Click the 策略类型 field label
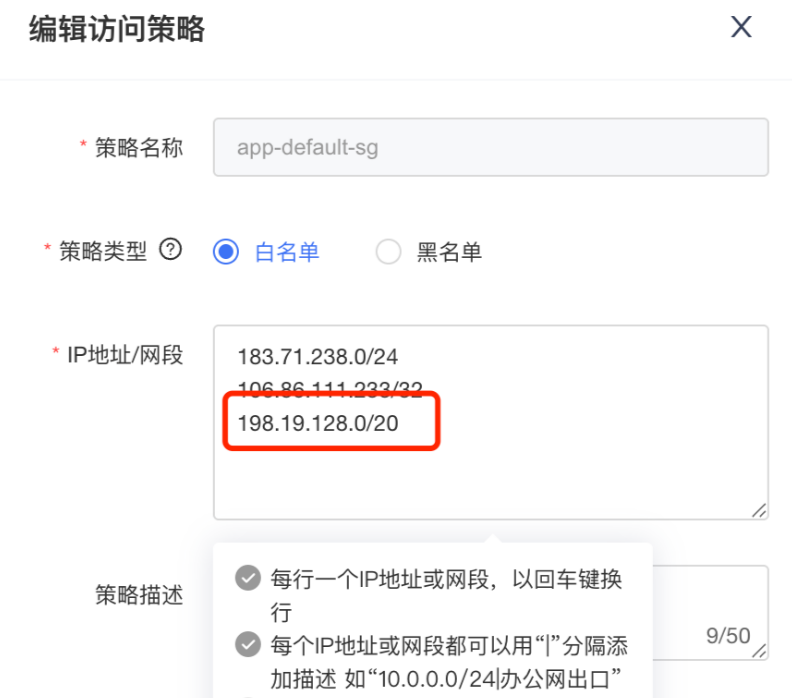Image resolution: width=792 pixels, height=698 pixels. [x=103, y=252]
